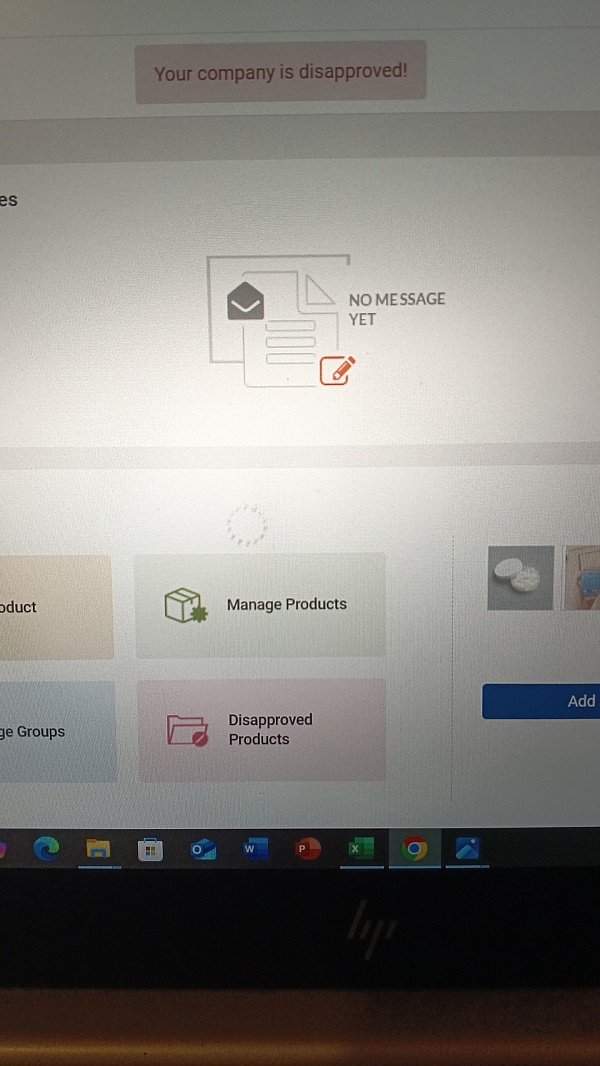
Task: Open the Manage Products tile
Action: (x=260, y=605)
